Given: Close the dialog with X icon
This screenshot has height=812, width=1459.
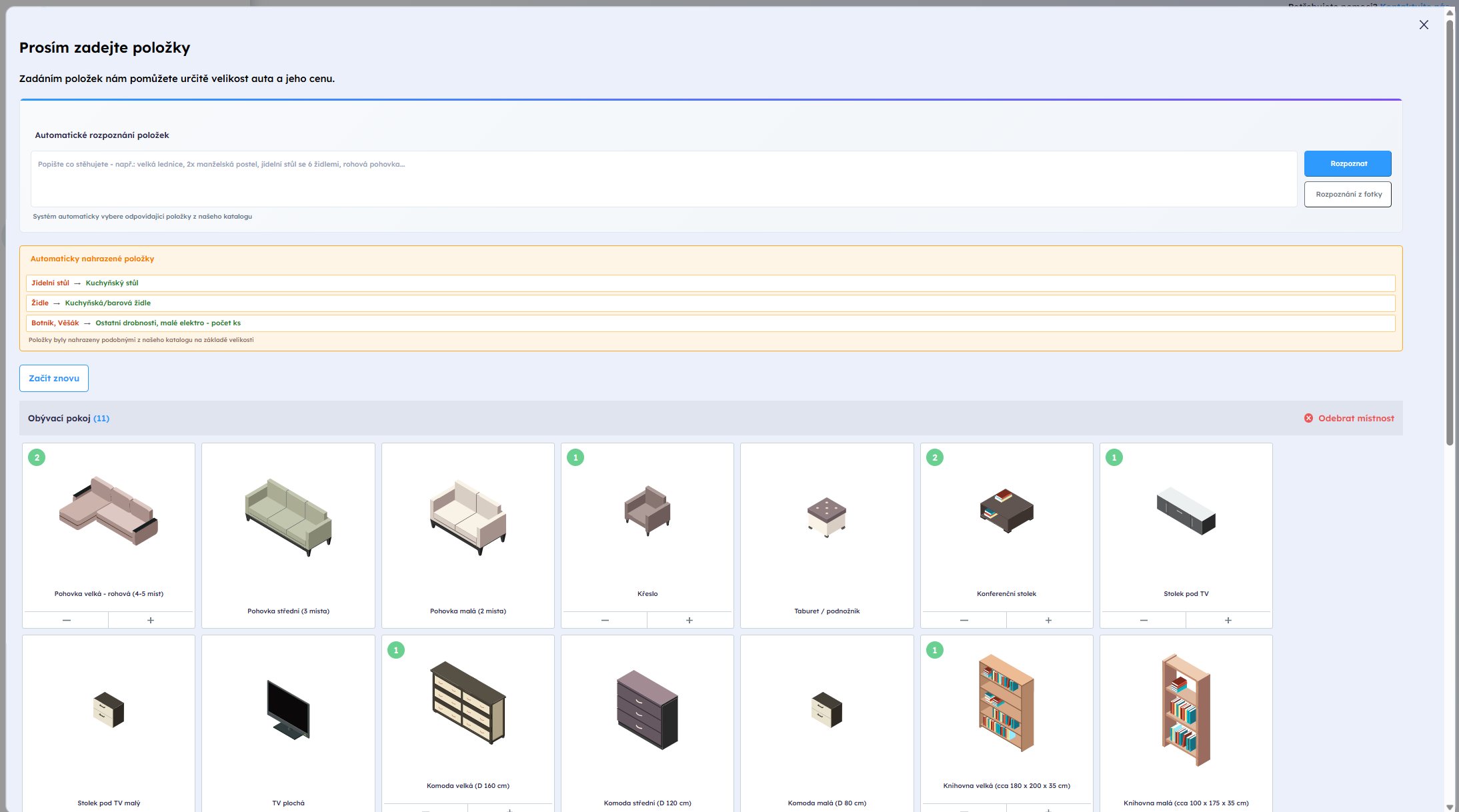Looking at the screenshot, I should pos(1424,25).
